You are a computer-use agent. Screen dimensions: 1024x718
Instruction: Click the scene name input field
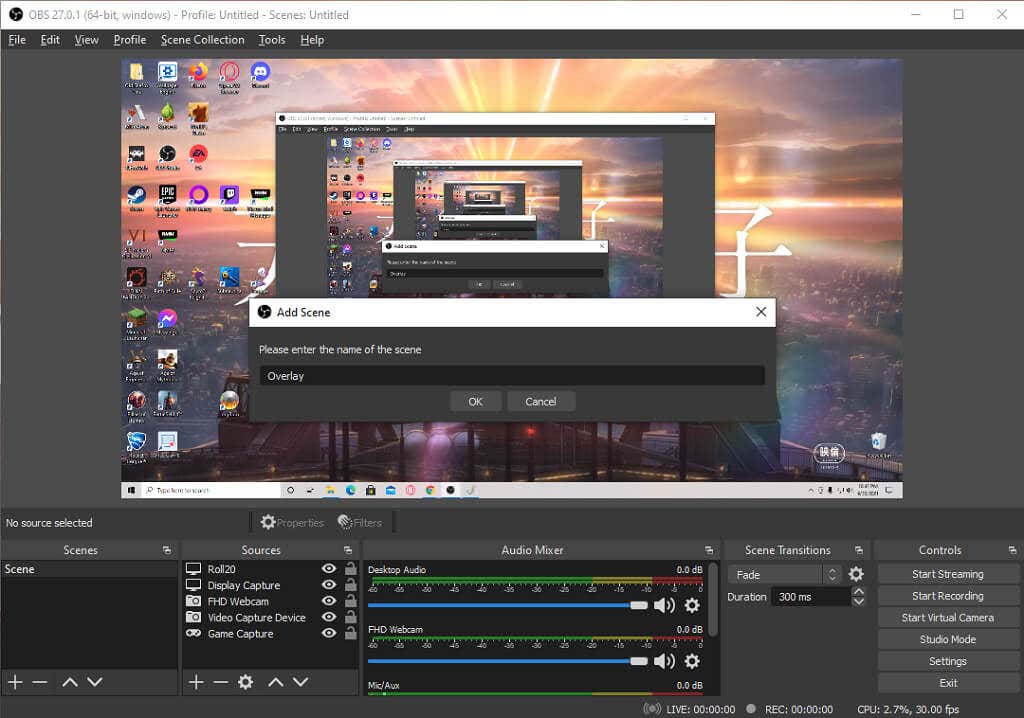511,376
